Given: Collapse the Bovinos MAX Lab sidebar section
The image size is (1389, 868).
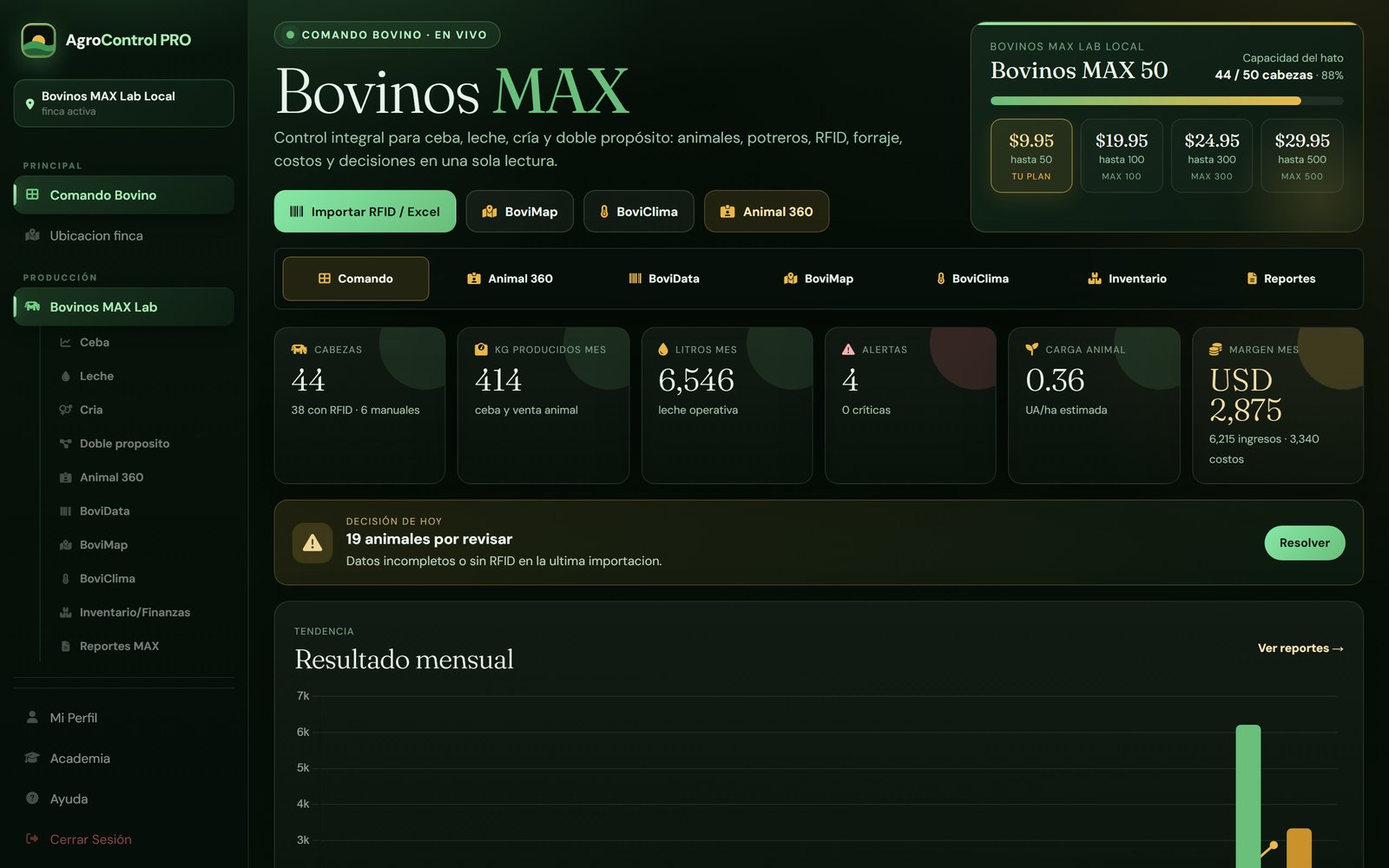Looking at the screenshot, I should [124, 306].
